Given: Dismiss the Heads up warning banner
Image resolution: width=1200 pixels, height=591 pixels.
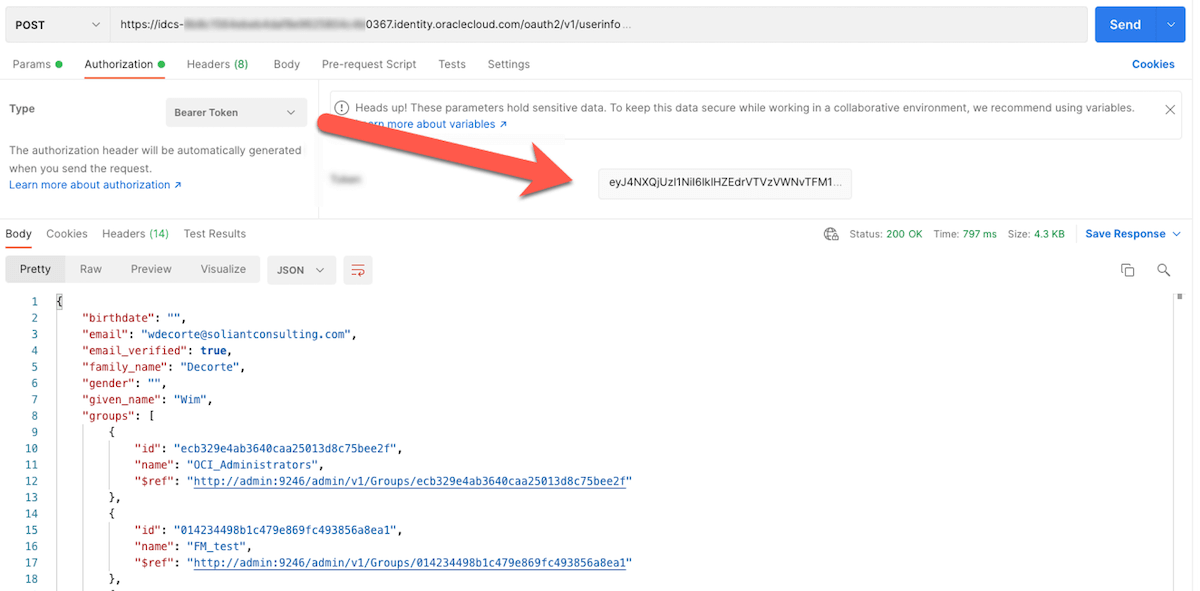Looking at the screenshot, I should [x=1170, y=109].
